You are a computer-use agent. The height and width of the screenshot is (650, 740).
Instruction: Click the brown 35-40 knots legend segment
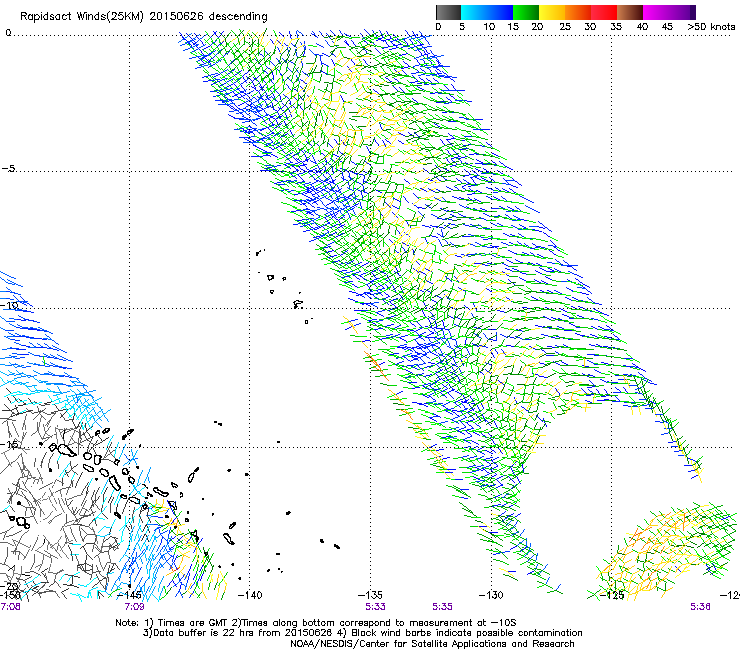pos(630,12)
